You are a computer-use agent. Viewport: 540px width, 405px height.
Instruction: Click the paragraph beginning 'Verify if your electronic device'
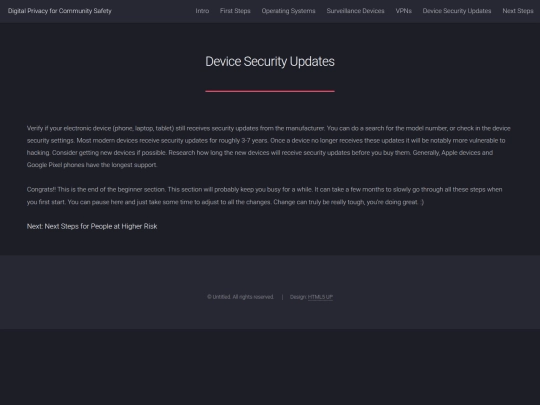point(269,146)
